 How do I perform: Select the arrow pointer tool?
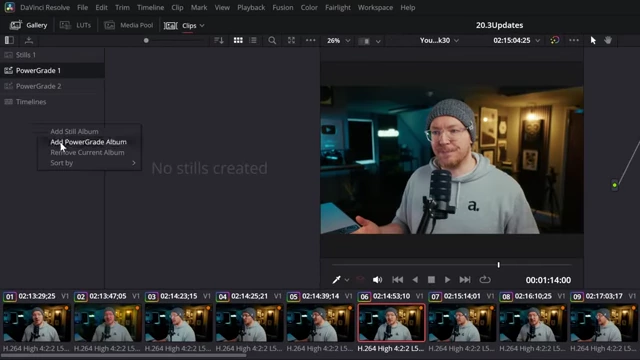coord(593,40)
